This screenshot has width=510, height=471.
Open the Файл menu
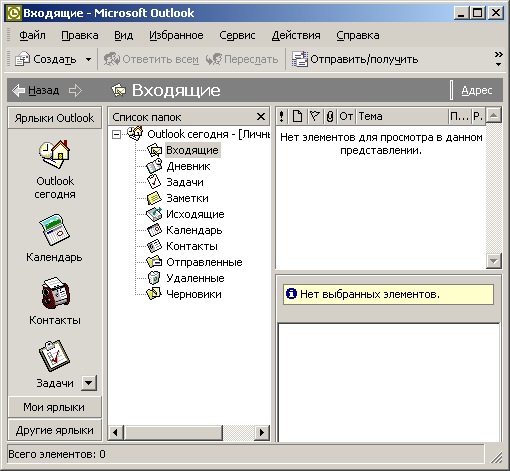[x=32, y=35]
